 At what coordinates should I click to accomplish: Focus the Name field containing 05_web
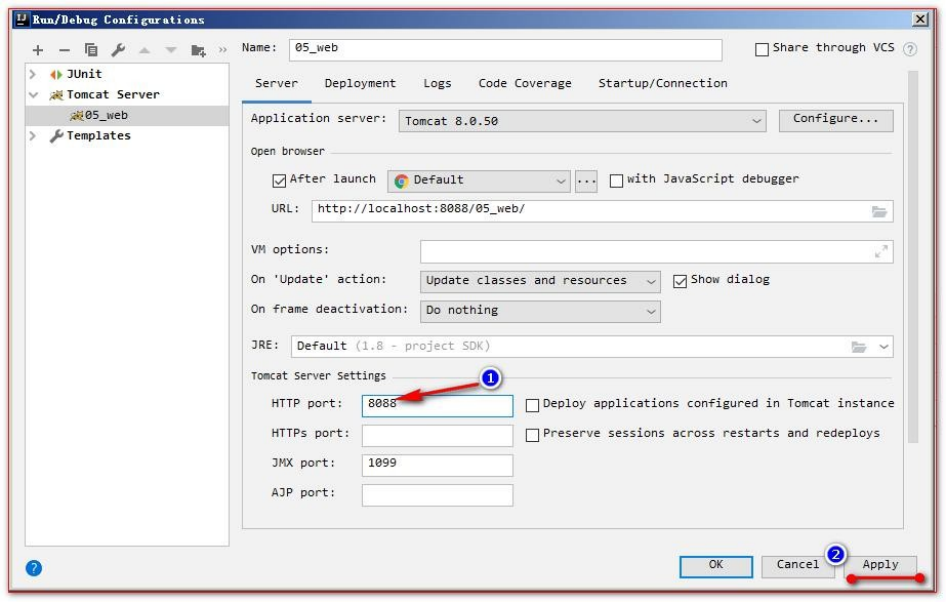(x=506, y=50)
